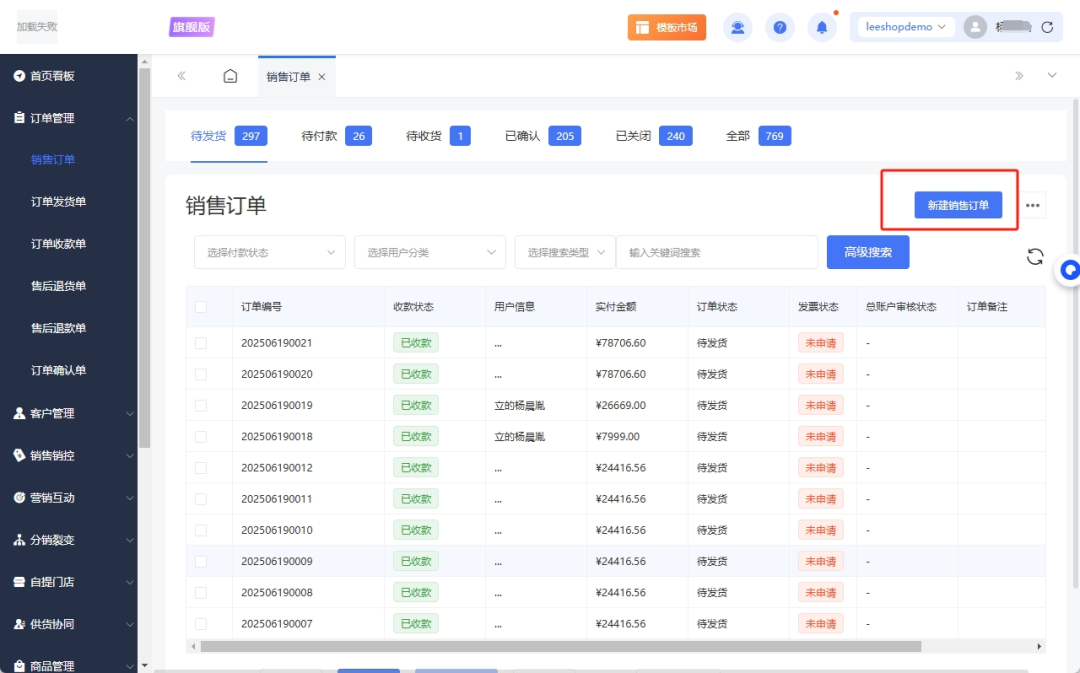Viewport: 1080px width, 673px height.
Task: Select the checkbox for order 202506190018
Action: tap(201, 437)
